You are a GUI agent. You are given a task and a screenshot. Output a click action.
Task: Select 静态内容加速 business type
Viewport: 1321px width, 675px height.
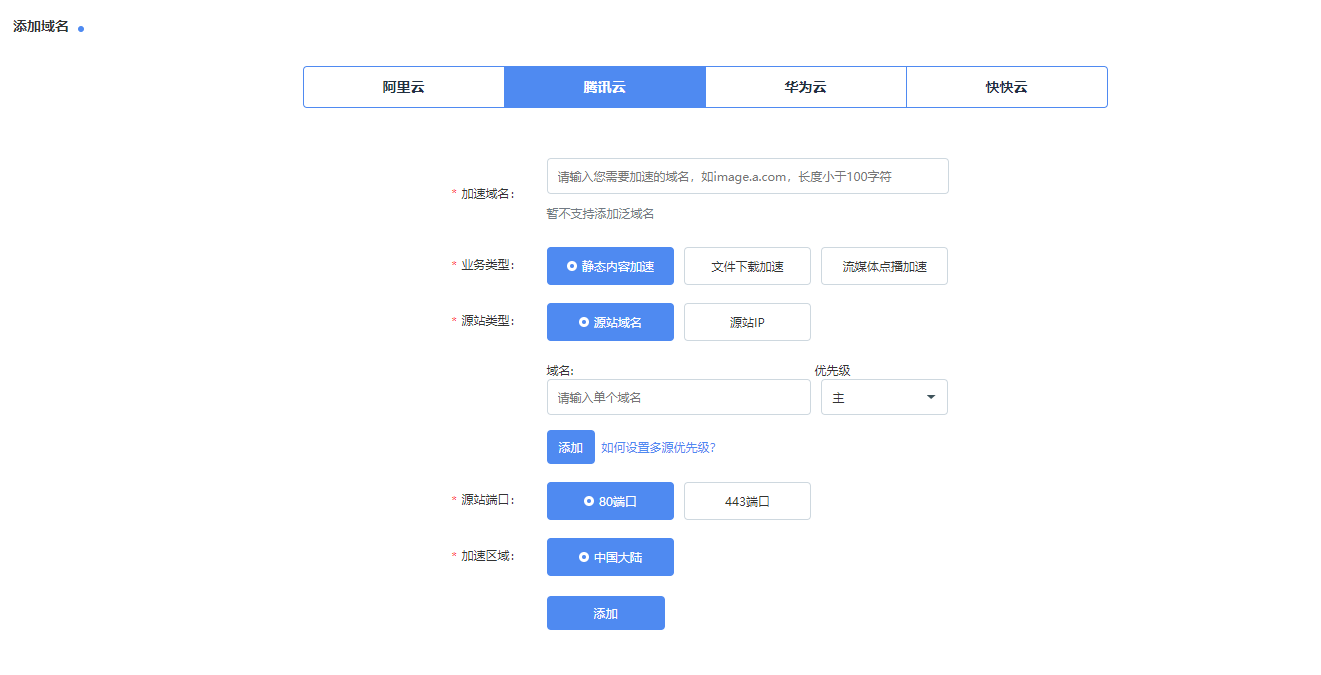coord(610,266)
